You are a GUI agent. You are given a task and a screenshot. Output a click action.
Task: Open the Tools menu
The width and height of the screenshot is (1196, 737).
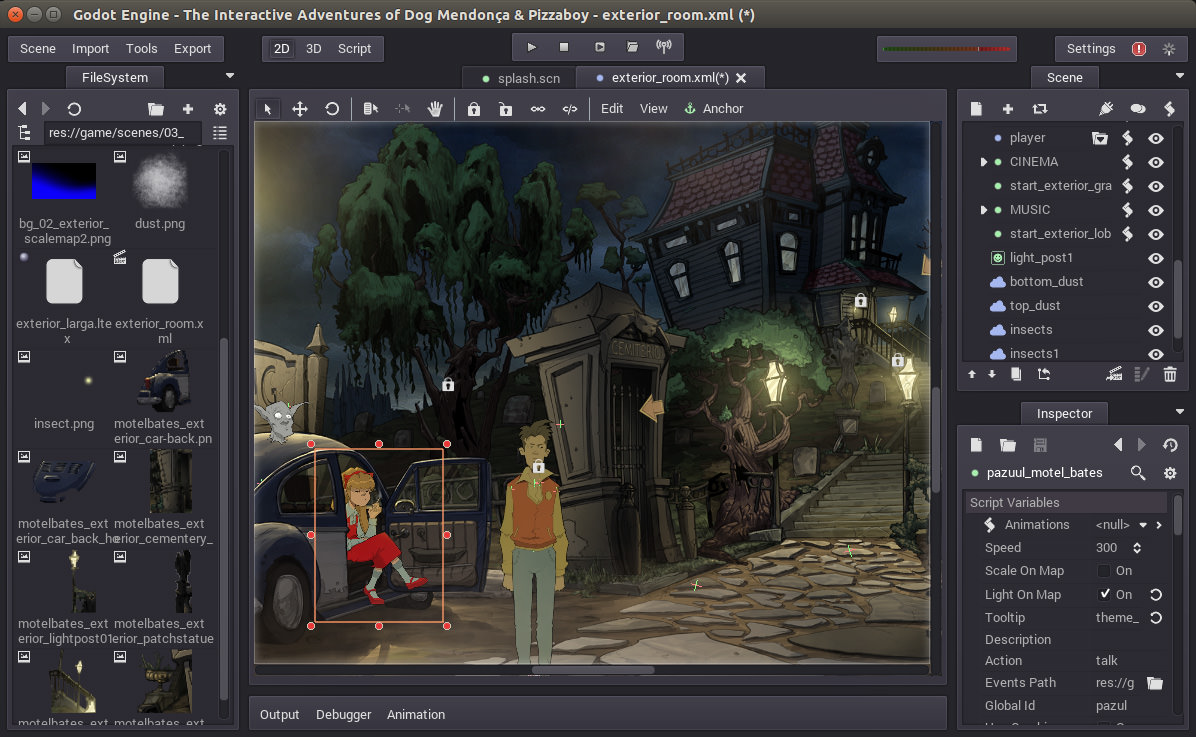[x=141, y=48]
